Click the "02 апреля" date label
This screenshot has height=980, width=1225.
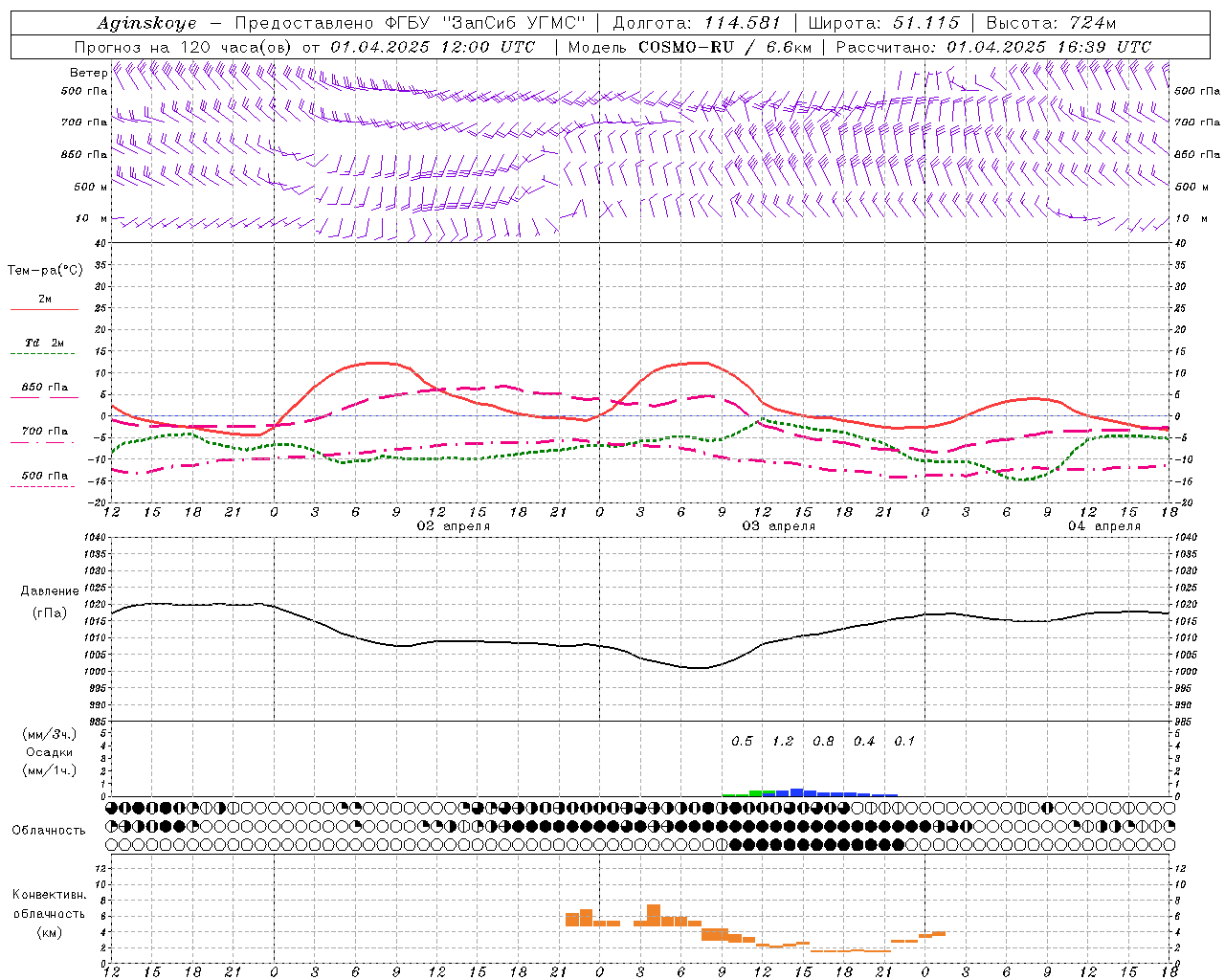point(454,526)
